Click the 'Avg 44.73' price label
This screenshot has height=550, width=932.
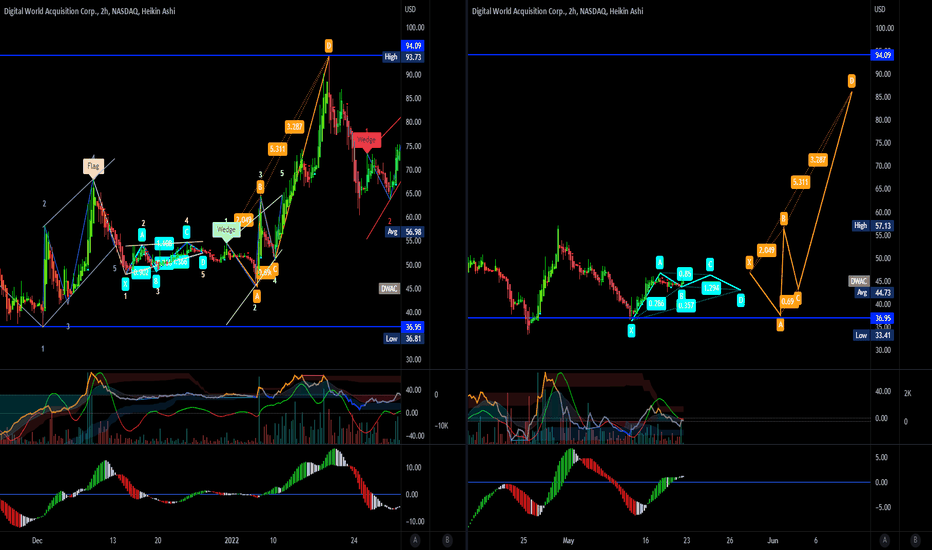[874, 293]
